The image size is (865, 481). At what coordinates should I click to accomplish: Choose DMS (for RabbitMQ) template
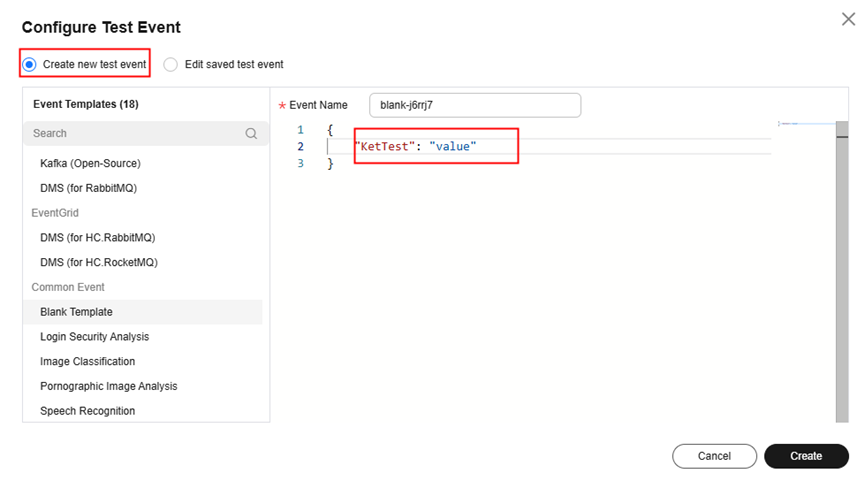[90, 188]
